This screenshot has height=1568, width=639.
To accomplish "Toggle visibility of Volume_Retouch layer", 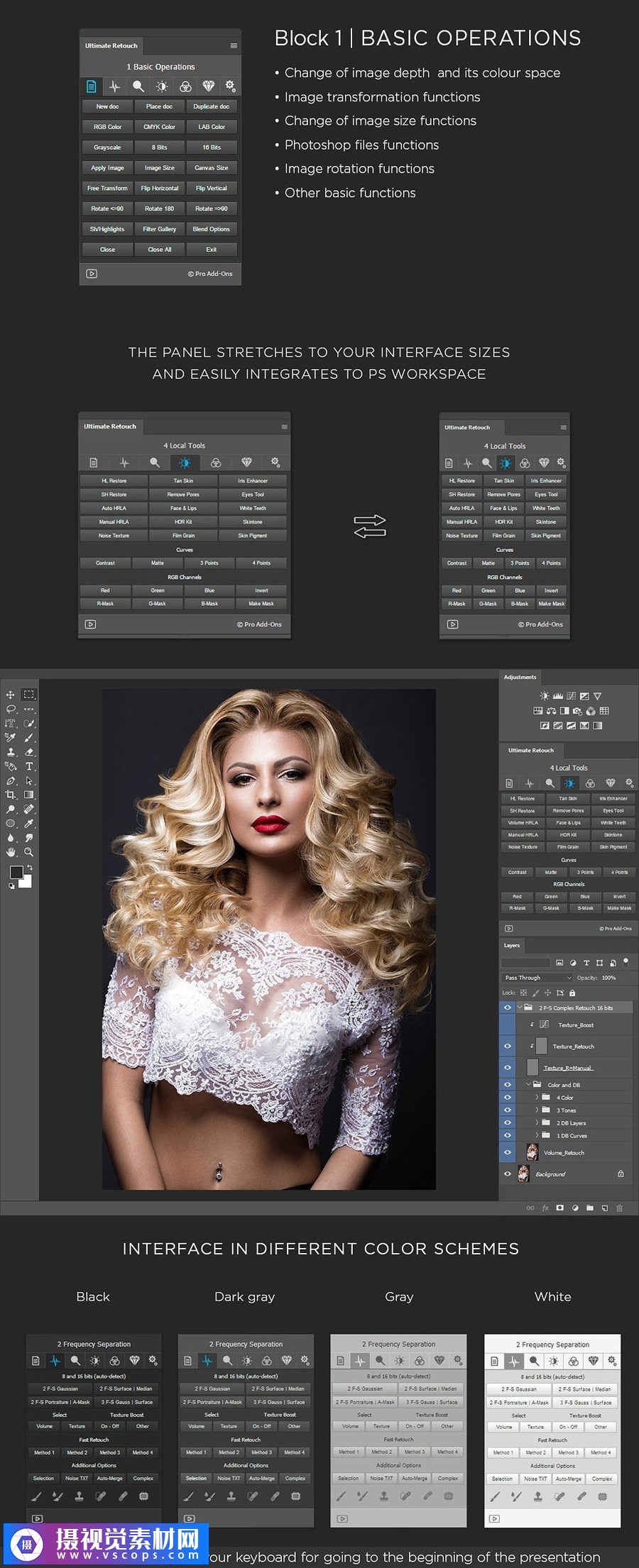I will pyautogui.click(x=508, y=1152).
